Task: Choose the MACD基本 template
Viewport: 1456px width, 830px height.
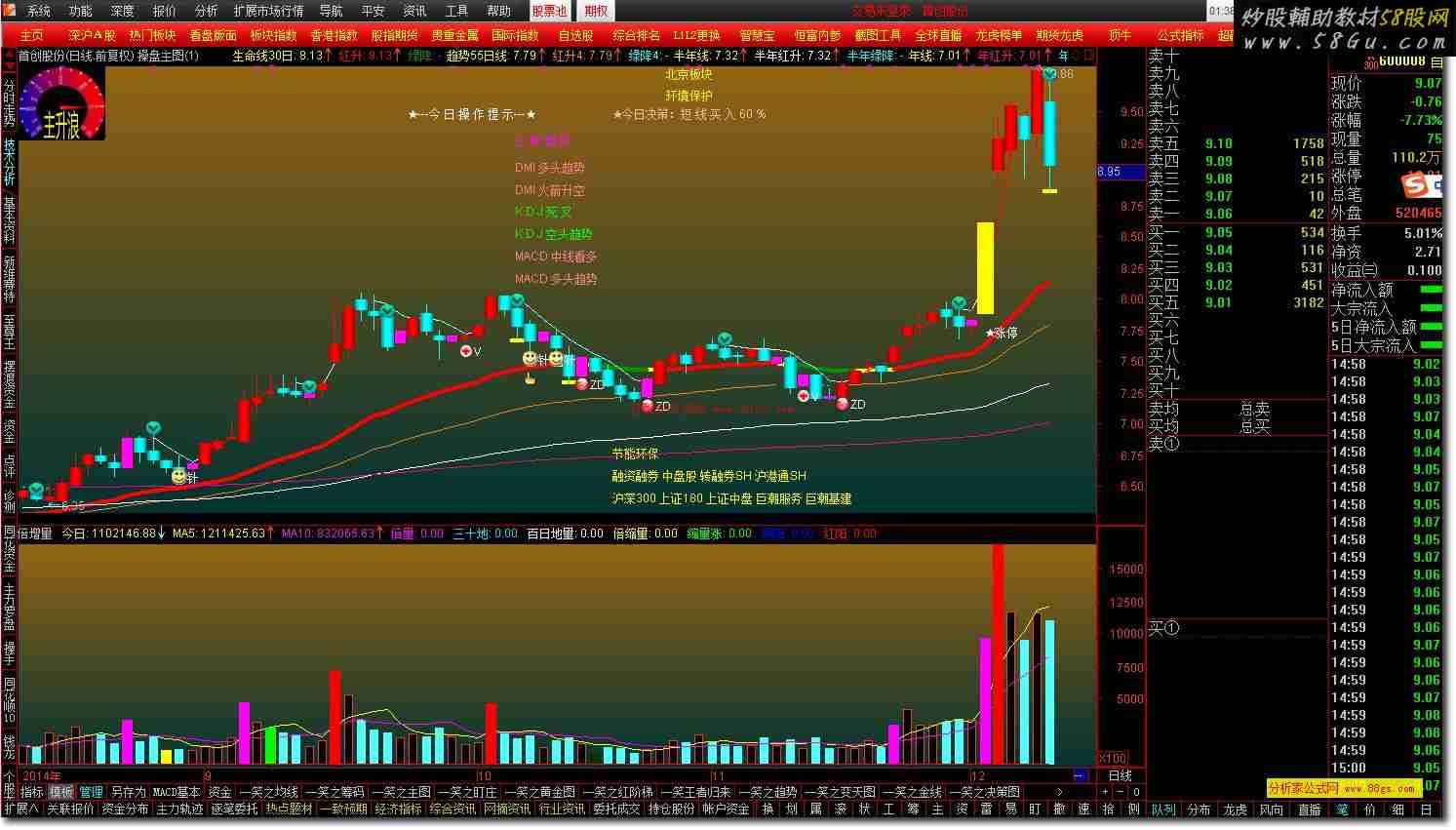Action: [x=177, y=792]
